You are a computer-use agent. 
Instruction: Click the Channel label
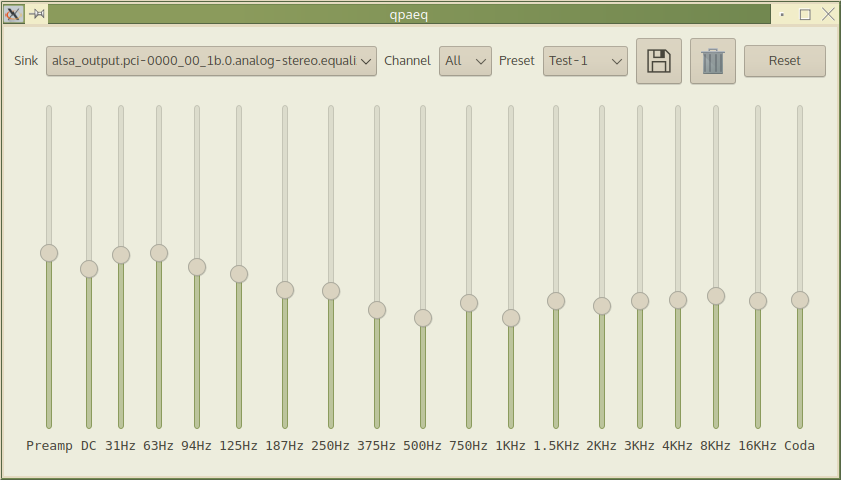[407, 61]
